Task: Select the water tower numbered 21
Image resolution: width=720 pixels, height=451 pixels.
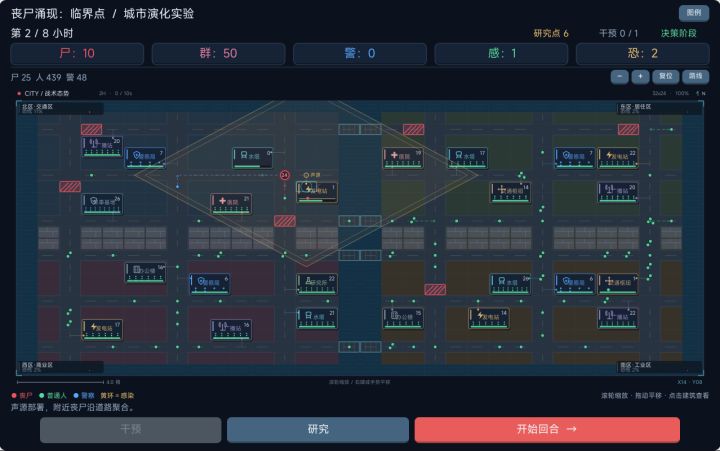Action: tap(317, 318)
